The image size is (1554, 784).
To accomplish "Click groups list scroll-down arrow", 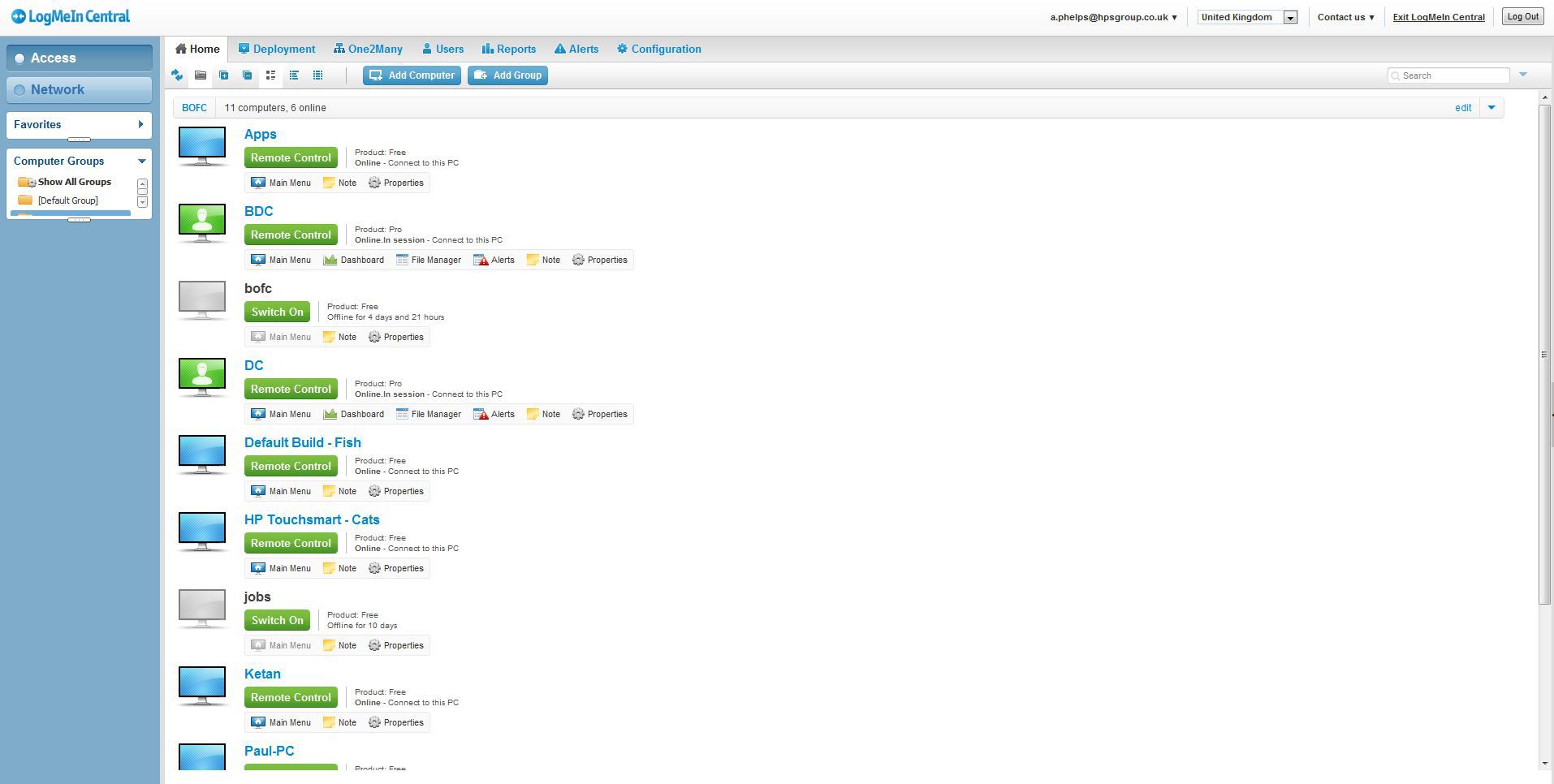I will (x=142, y=201).
